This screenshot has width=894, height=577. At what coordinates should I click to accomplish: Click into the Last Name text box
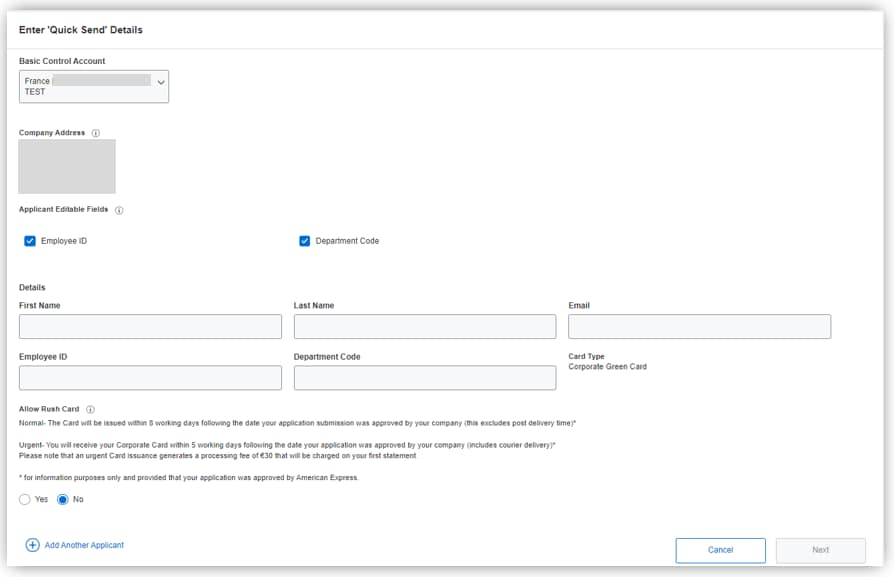425,327
